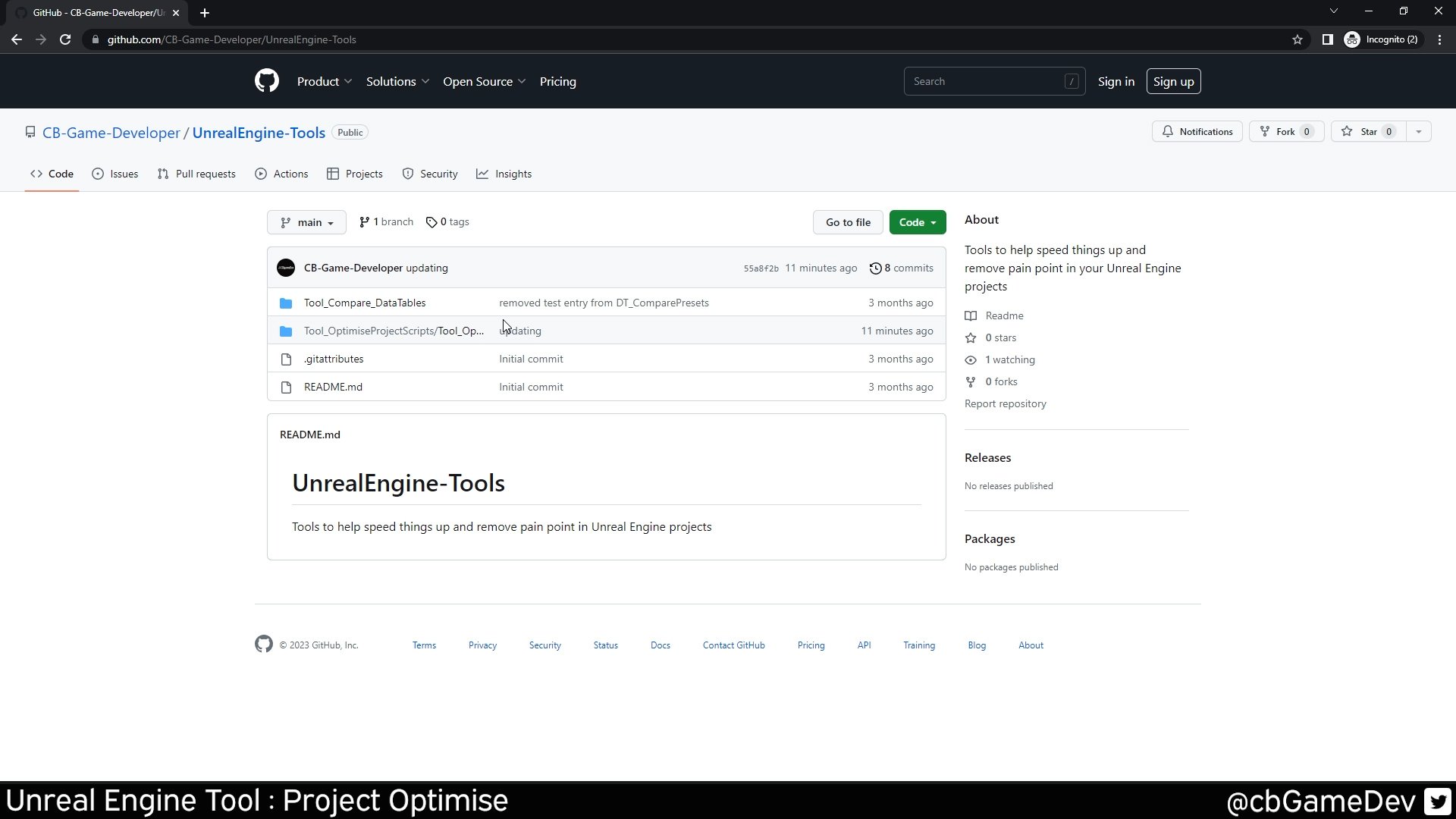
Task: Click the Insights tab icon
Action: [x=483, y=173]
